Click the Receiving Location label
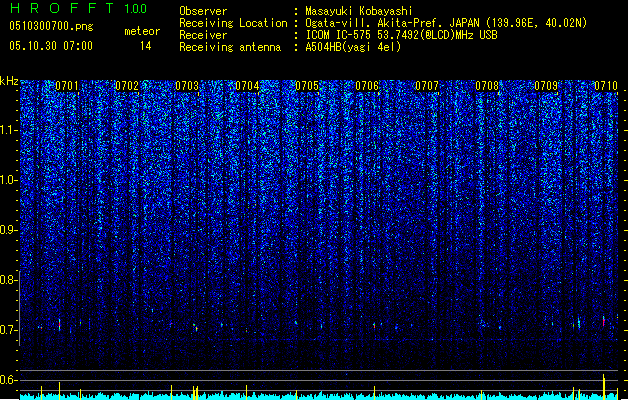629x400 pixels. pyautogui.click(x=233, y=23)
